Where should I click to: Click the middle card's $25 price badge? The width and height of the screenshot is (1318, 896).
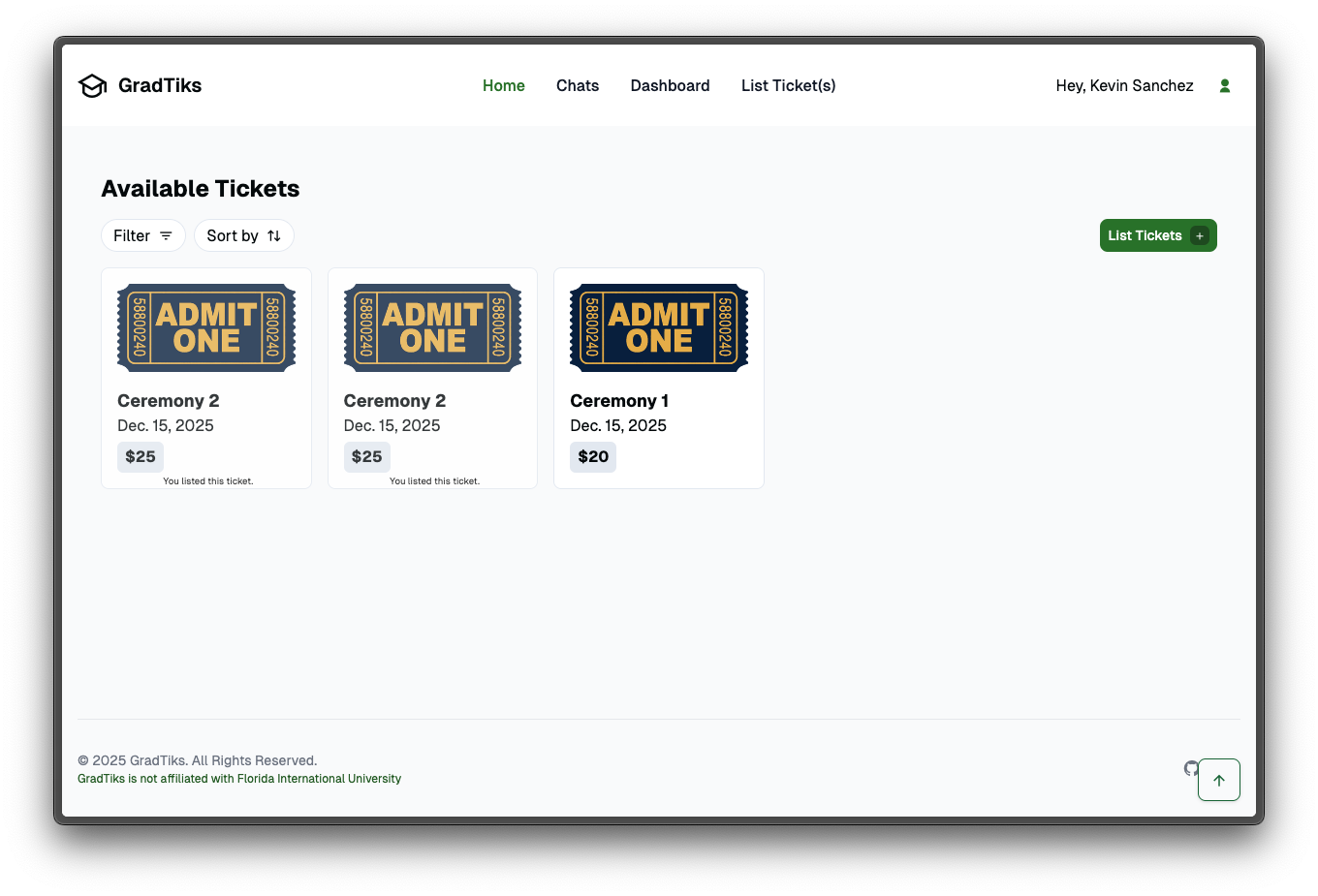point(366,457)
